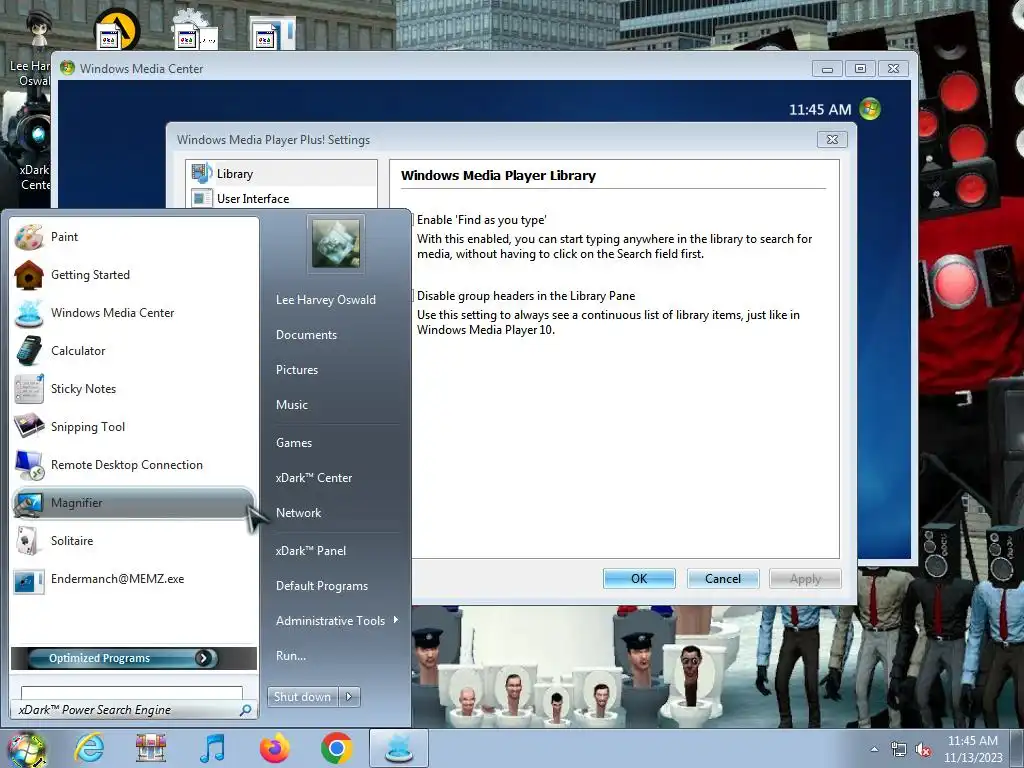Image resolution: width=1024 pixels, height=768 pixels.
Task: Click the user account picture in Start menu
Action: [336, 244]
